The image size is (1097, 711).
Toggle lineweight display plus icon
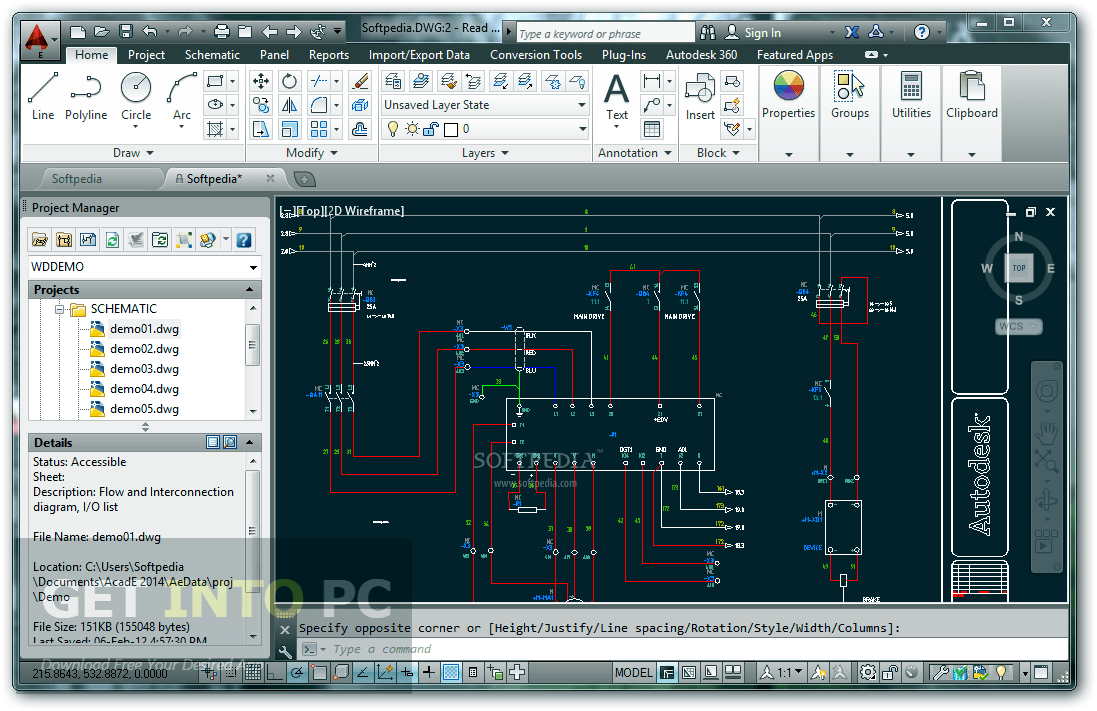pos(429,673)
